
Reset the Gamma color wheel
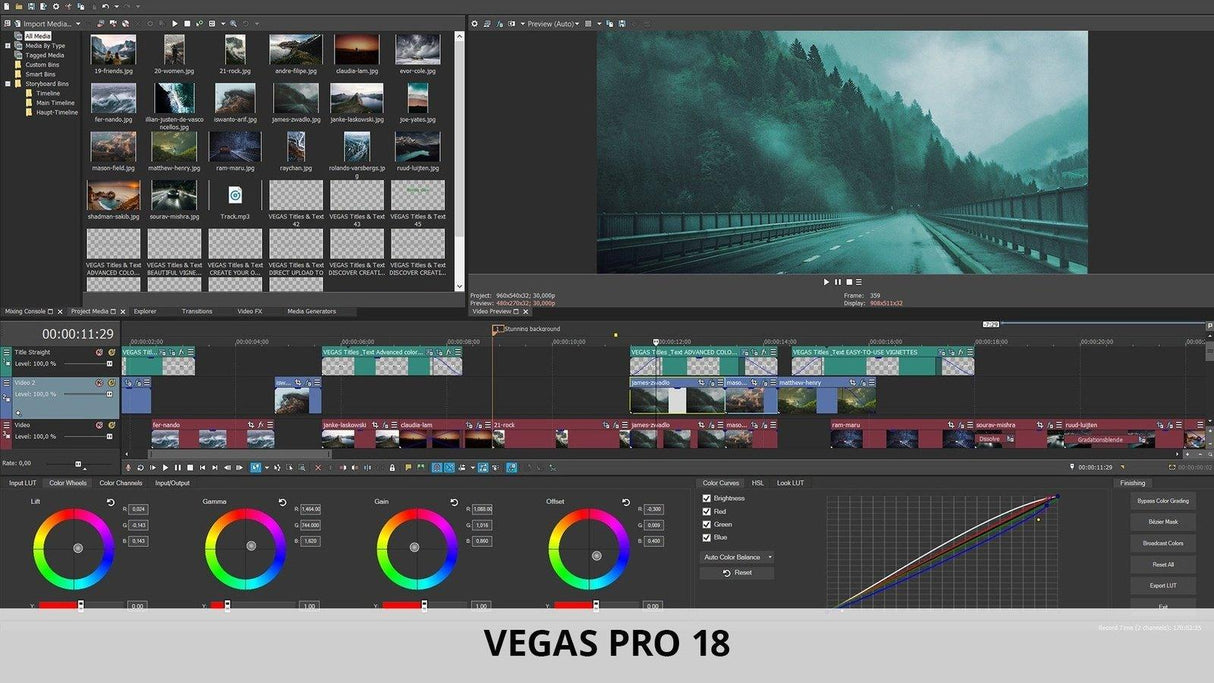click(282, 502)
